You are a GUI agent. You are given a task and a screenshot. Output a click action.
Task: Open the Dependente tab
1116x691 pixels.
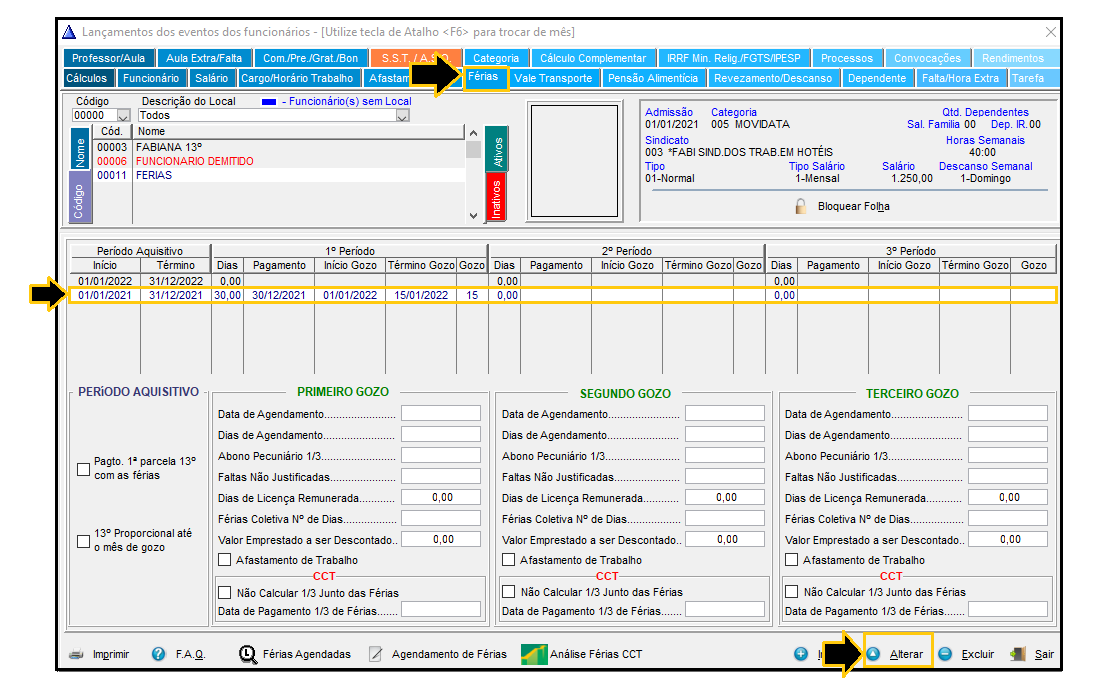[877, 78]
